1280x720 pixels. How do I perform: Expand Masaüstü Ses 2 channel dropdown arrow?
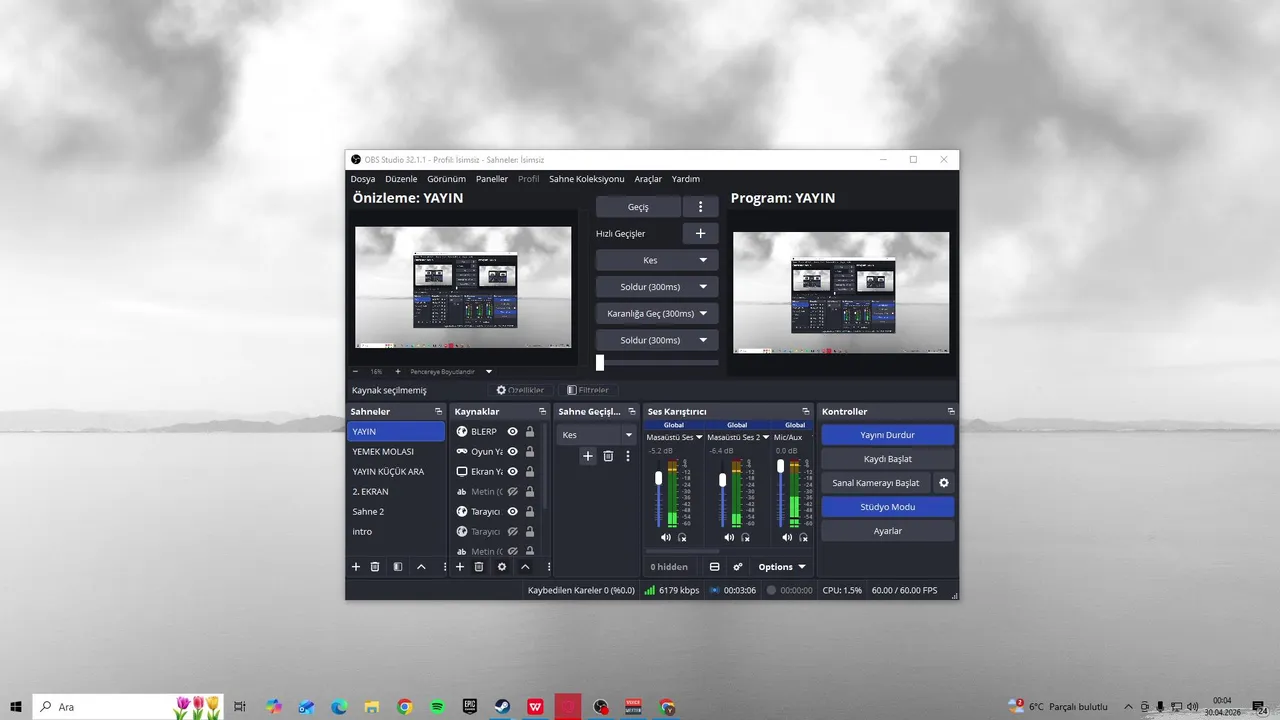tap(766, 437)
